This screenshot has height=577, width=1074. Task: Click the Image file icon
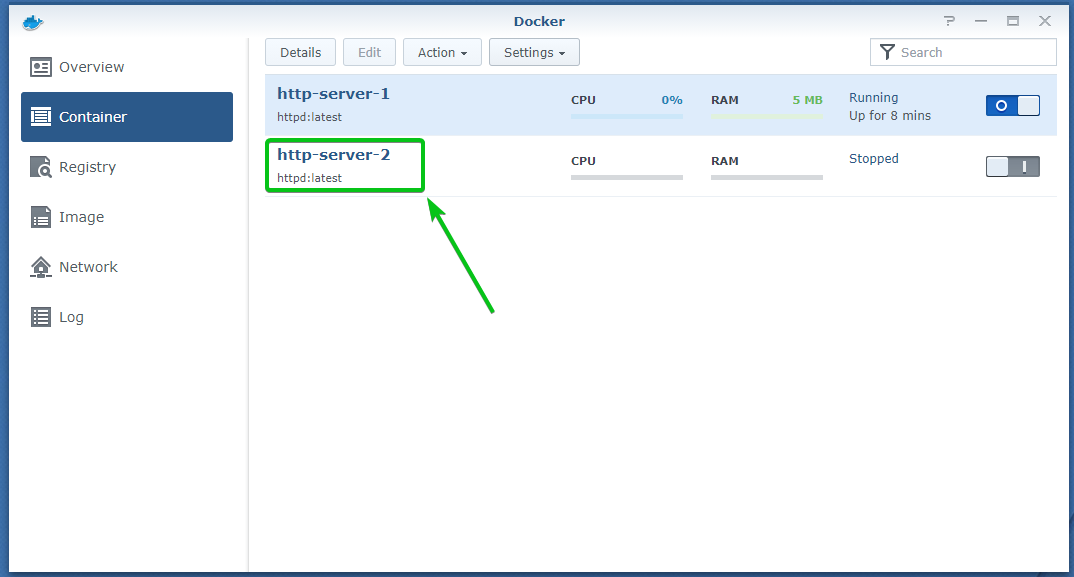(x=40, y=217)
